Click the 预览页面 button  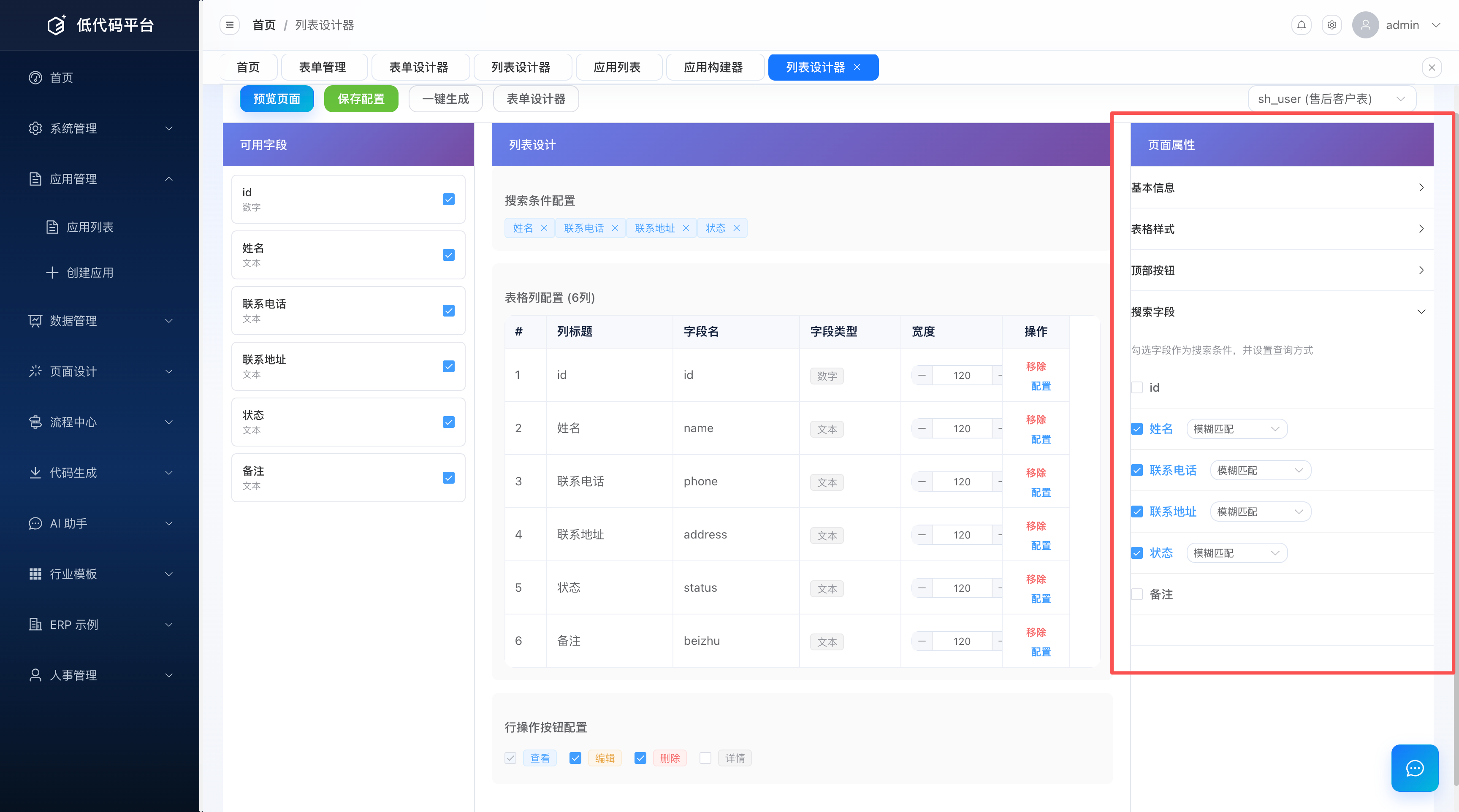(x=277, y=99)
